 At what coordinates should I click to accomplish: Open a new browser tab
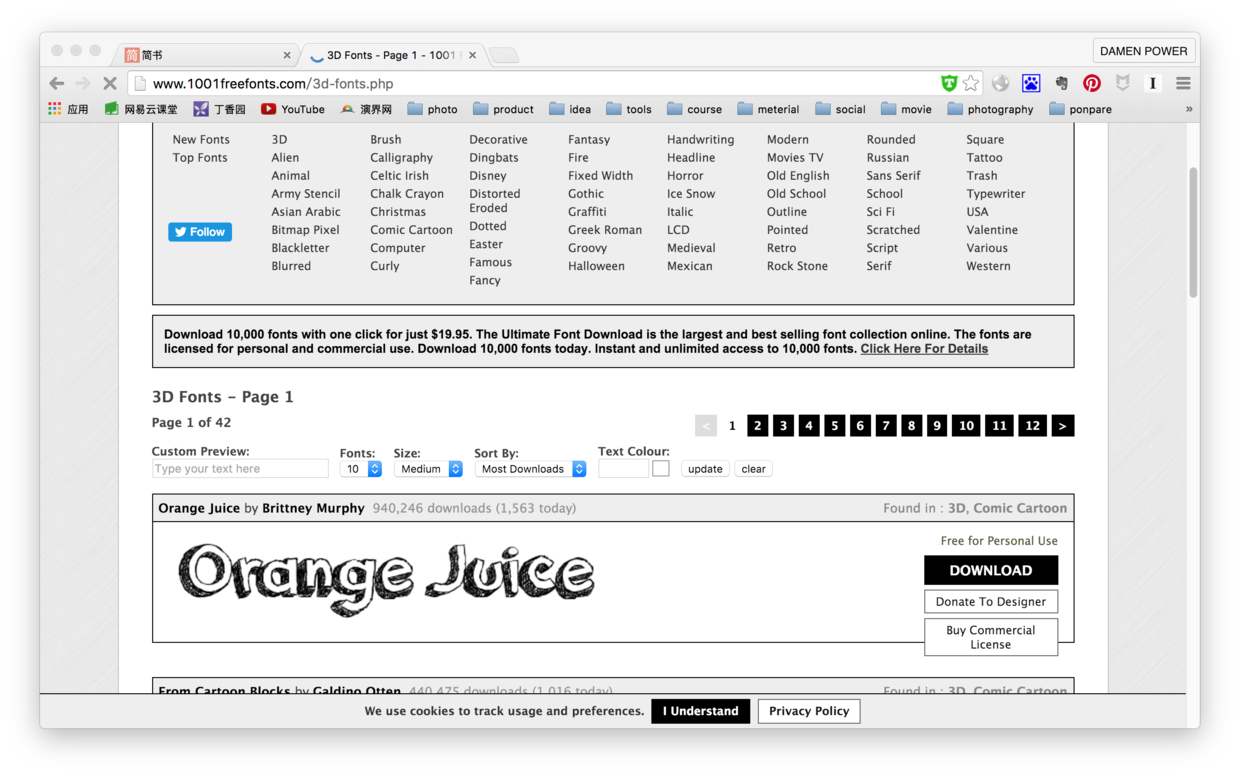(x=504, y=55)
